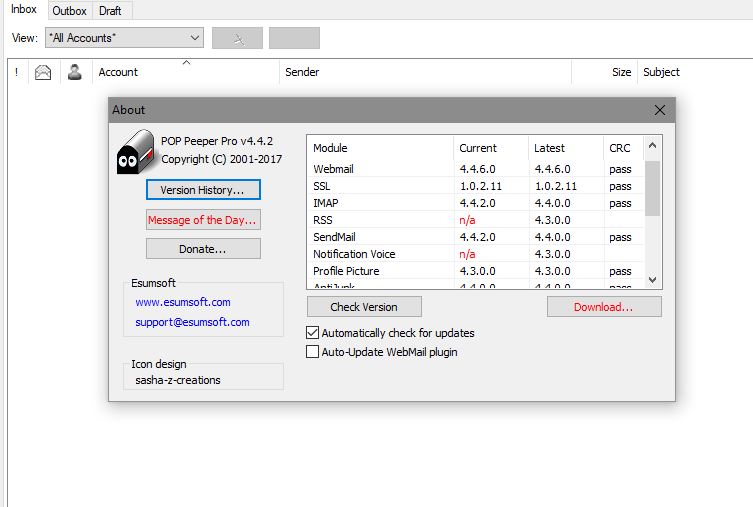This screenshot has height=507, width=753.
Task: Select the RSS module row
Action: pos(475,220)
